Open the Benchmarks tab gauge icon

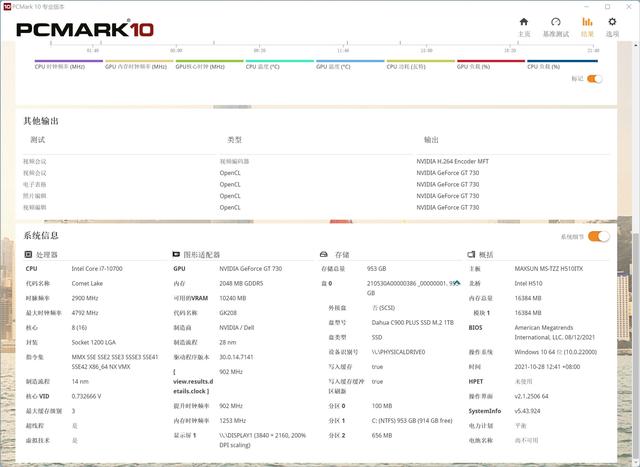tap(556, 22)
